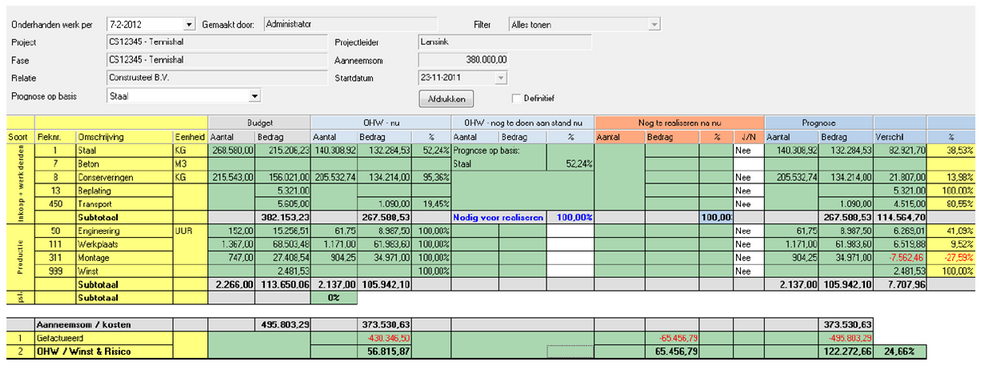The width and height of the screenshot is (981, 366).
Task: Click the Budget column group header
Action: click(x=259, y=123)
